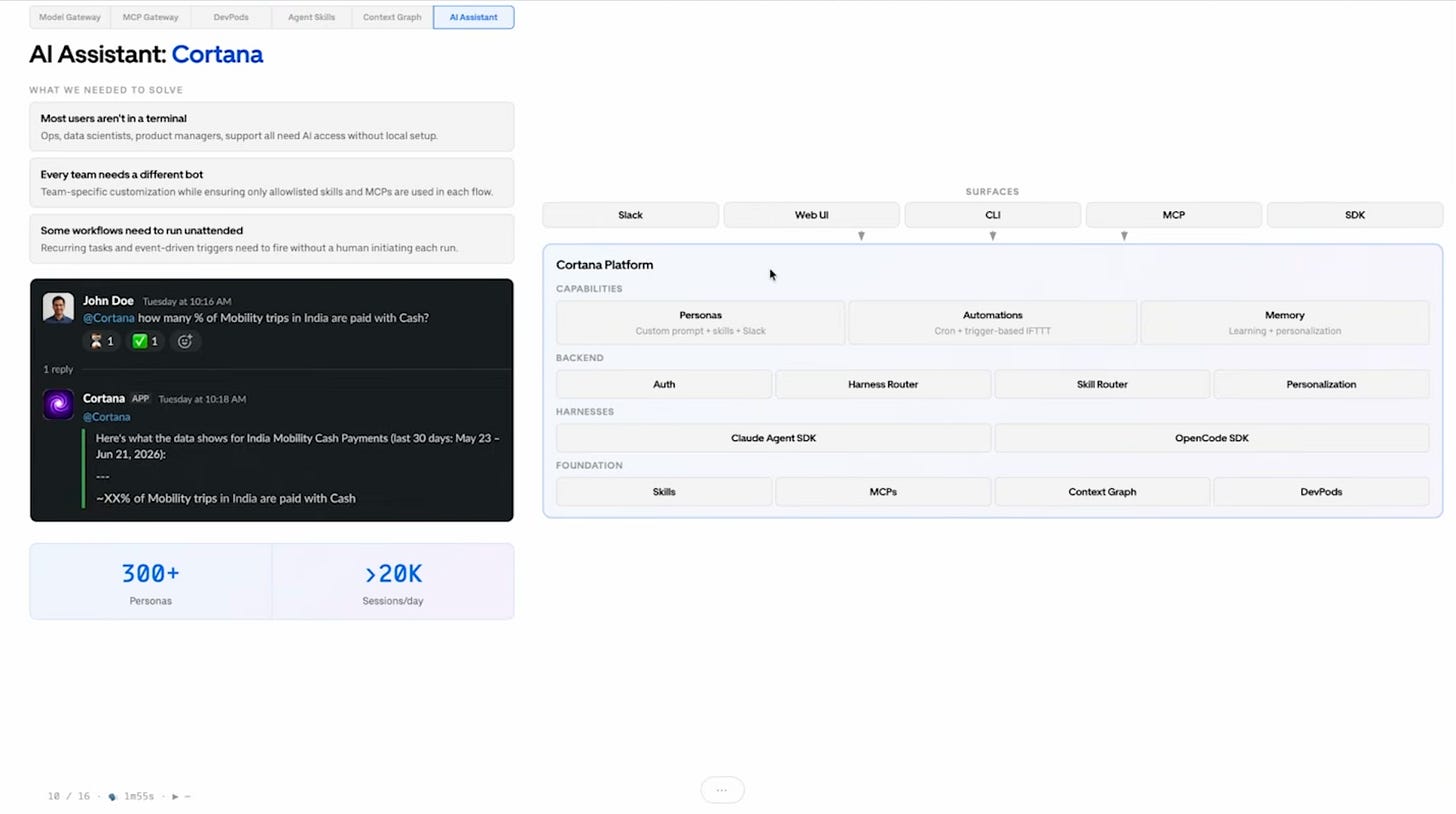Click the Skill Router box

click(x=1102, y=384)
